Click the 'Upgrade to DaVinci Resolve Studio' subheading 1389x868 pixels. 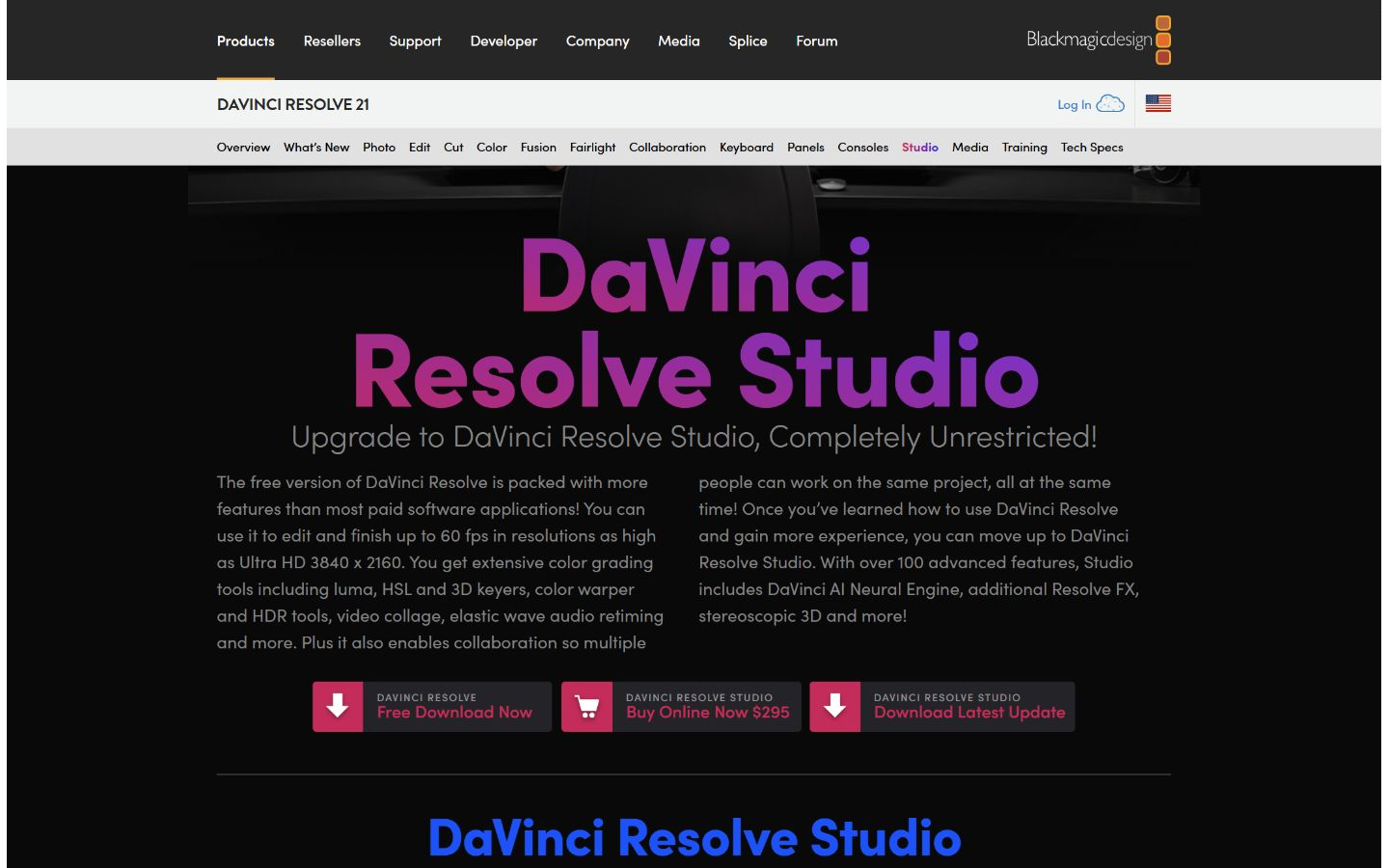point(694,437)
